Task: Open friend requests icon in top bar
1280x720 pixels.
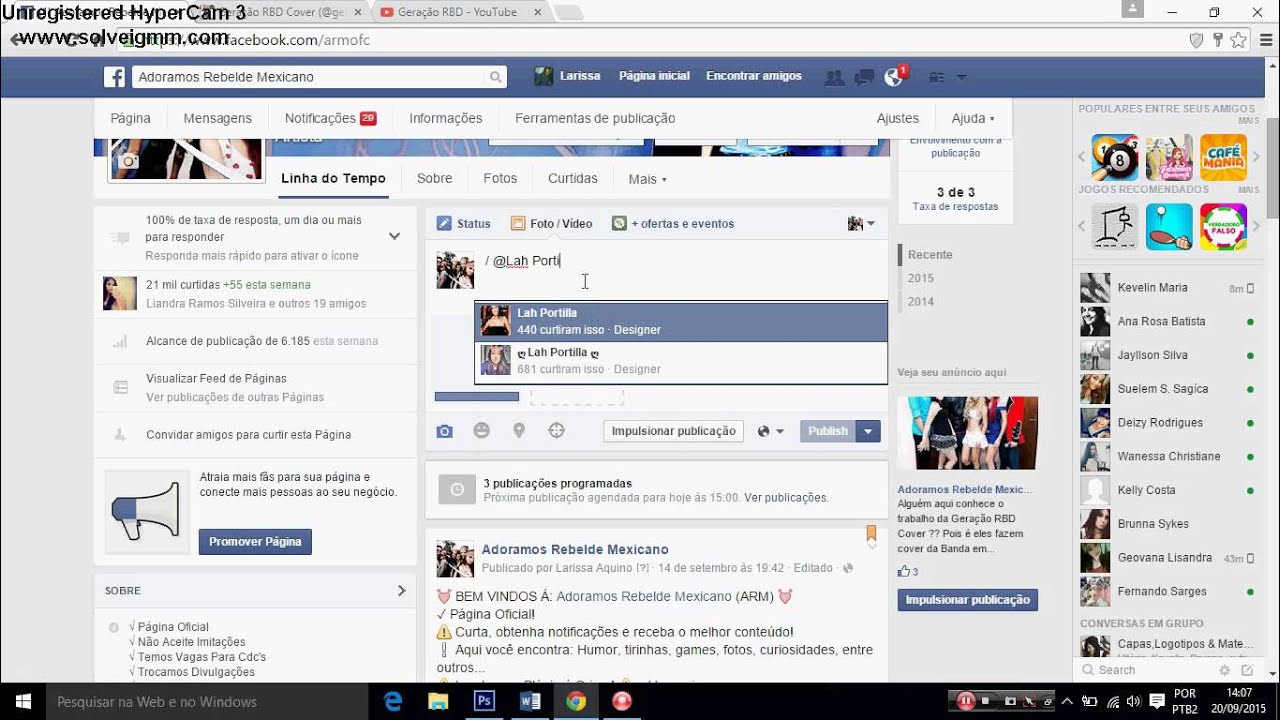Action: [833, 77]
